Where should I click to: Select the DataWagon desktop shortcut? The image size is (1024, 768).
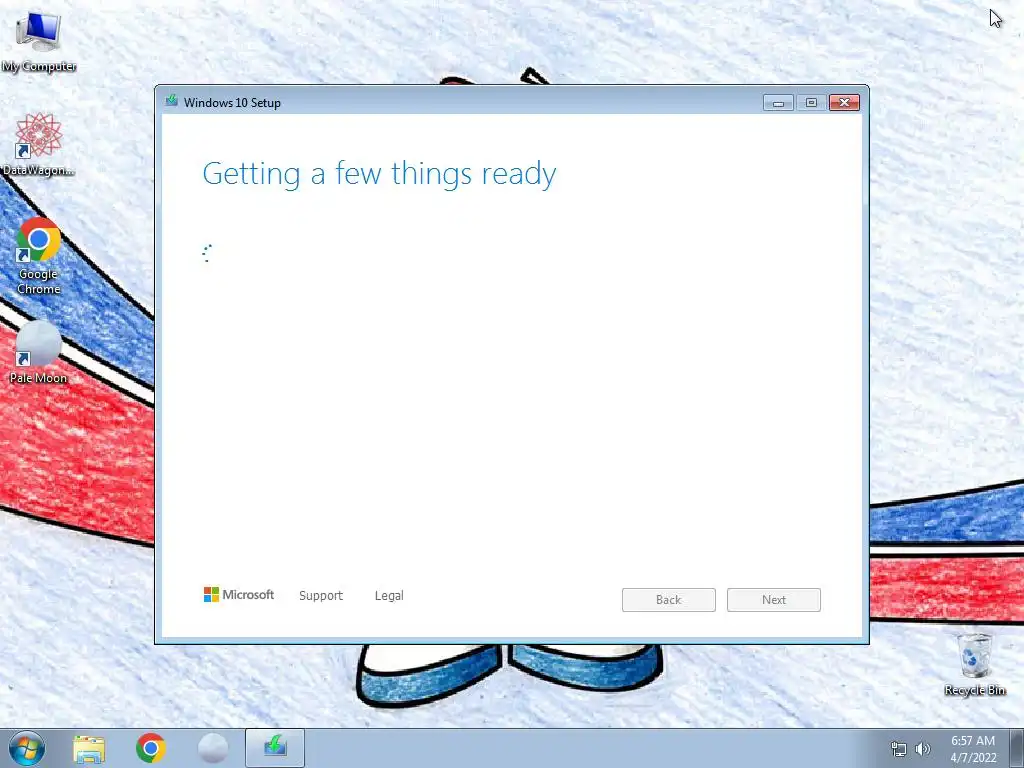tap(39, 144)
